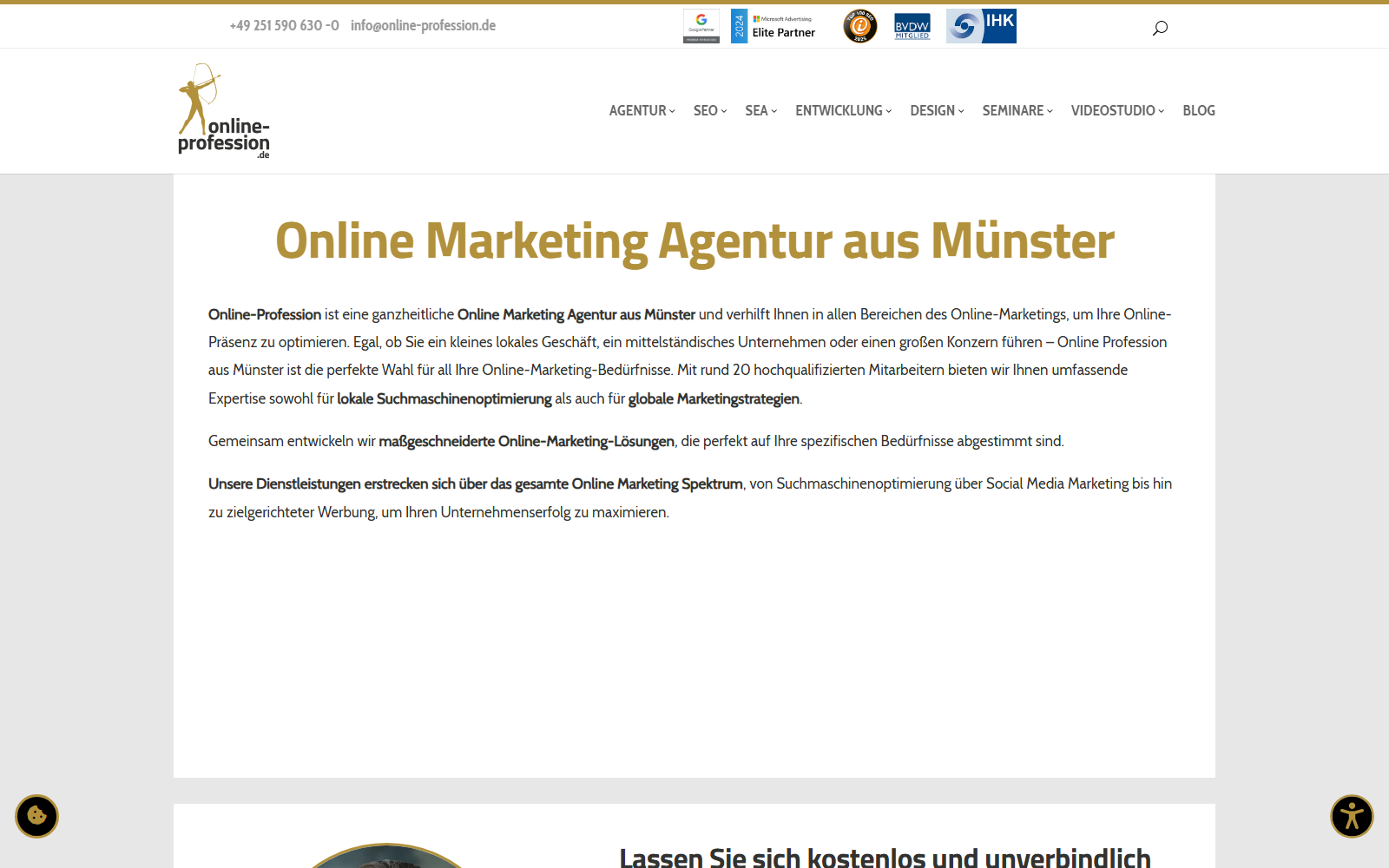Click the online-profession.de archer logo
Screen dimensions: 1389x868
224,111
